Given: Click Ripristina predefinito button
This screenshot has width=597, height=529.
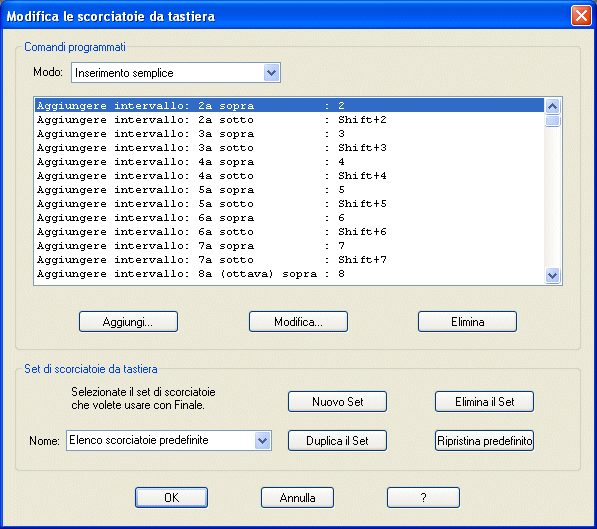Looking at the screenshot, I should [x=484, y=441].
